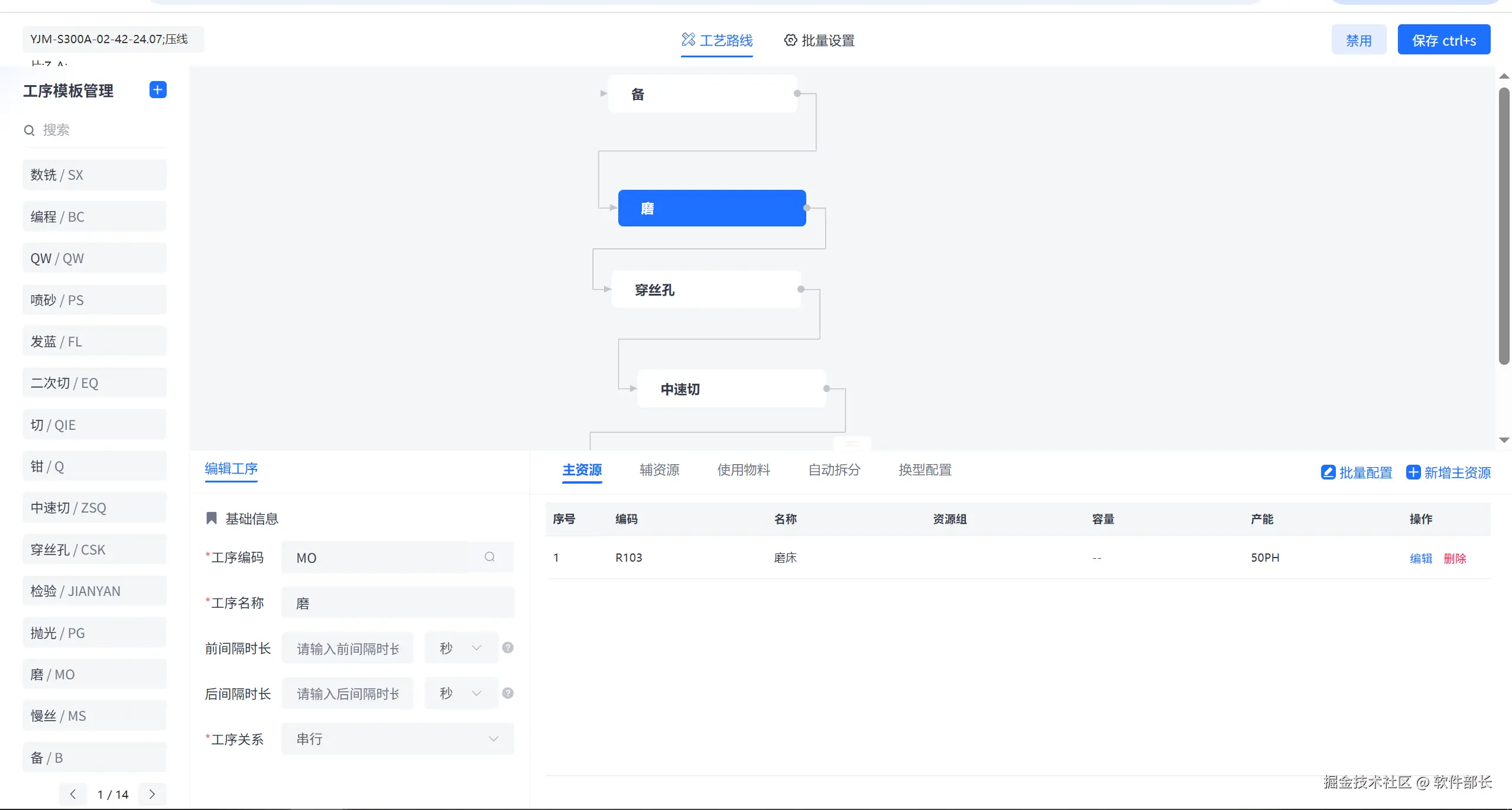Open the 前间隔时长 unit dropdown (秒)
The height and width of the screenshot is (810, 1512).
pyautogui.click(x=461, y=648)
